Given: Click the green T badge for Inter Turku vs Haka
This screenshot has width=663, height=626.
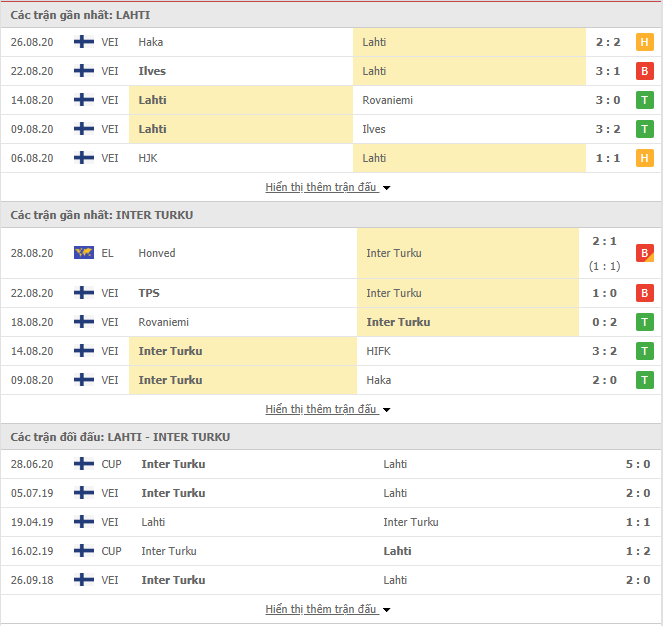Looking at the screenshot, I should (x=644, y=380).
